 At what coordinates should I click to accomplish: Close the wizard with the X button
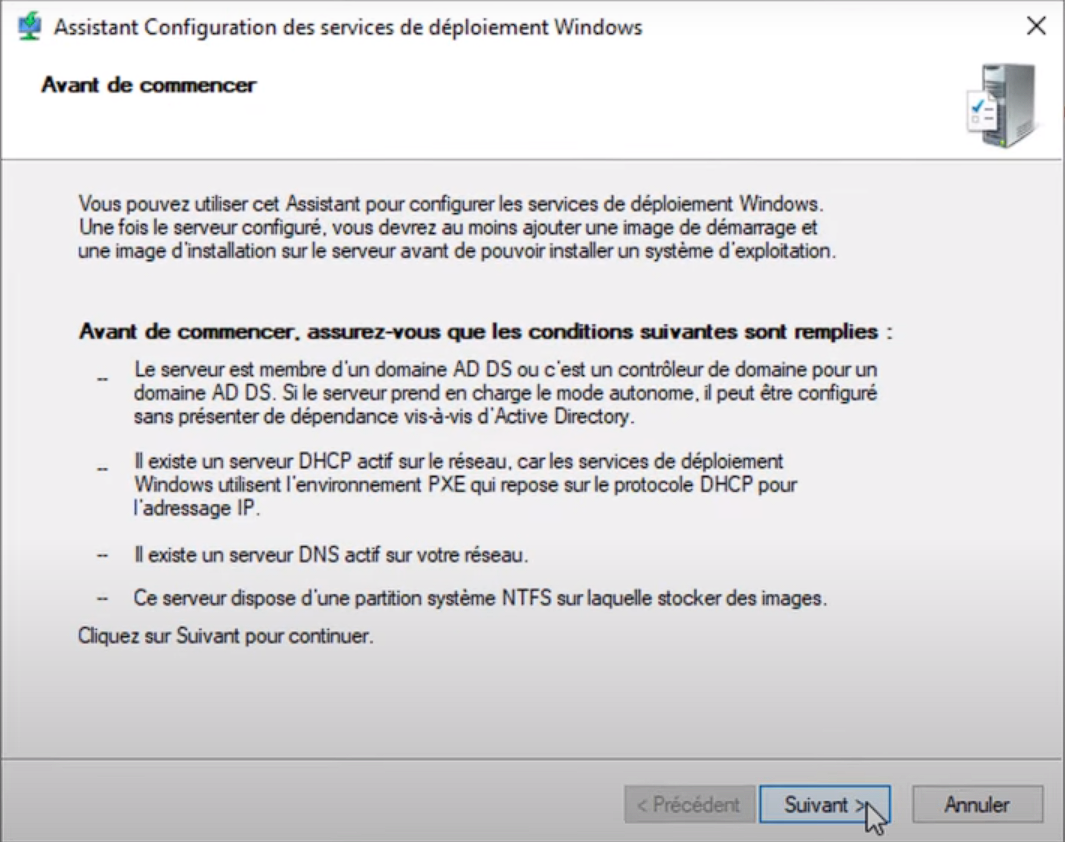[1036, 26]
